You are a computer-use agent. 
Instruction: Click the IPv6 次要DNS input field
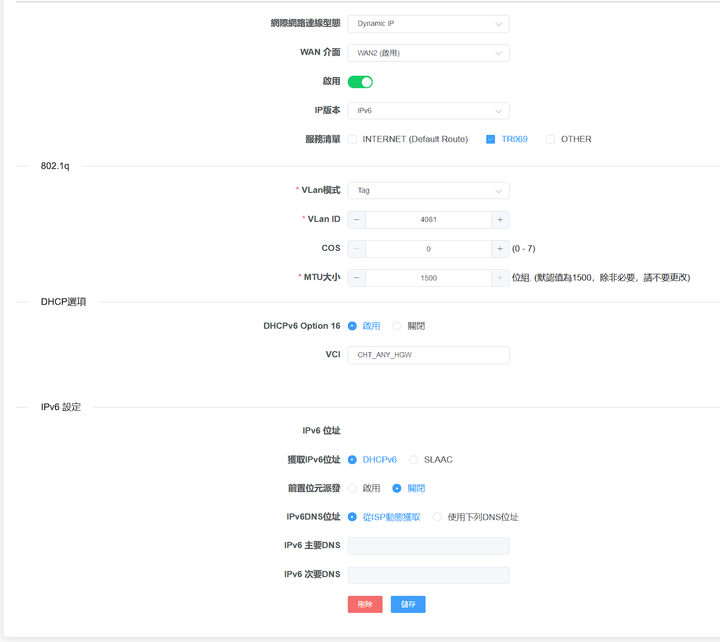[428, 575]
